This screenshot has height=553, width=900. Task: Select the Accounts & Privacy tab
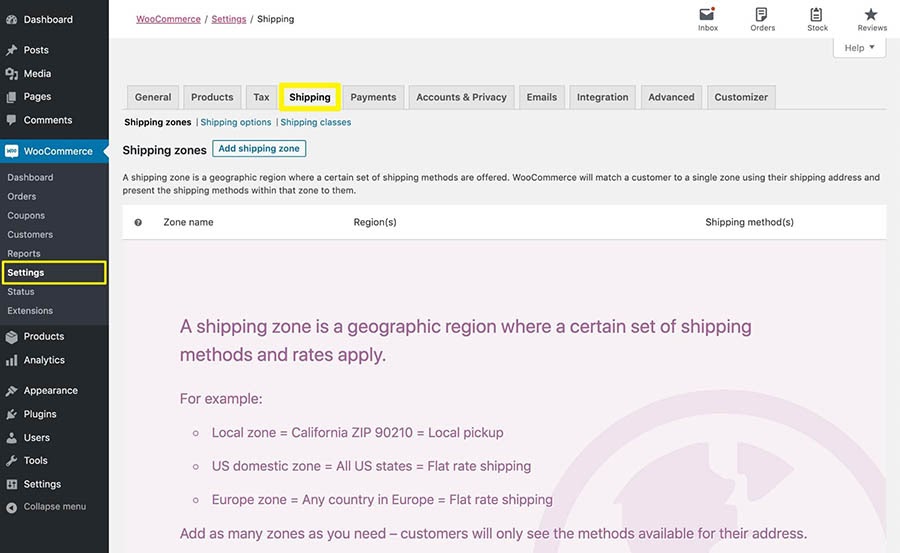[461, 97]
